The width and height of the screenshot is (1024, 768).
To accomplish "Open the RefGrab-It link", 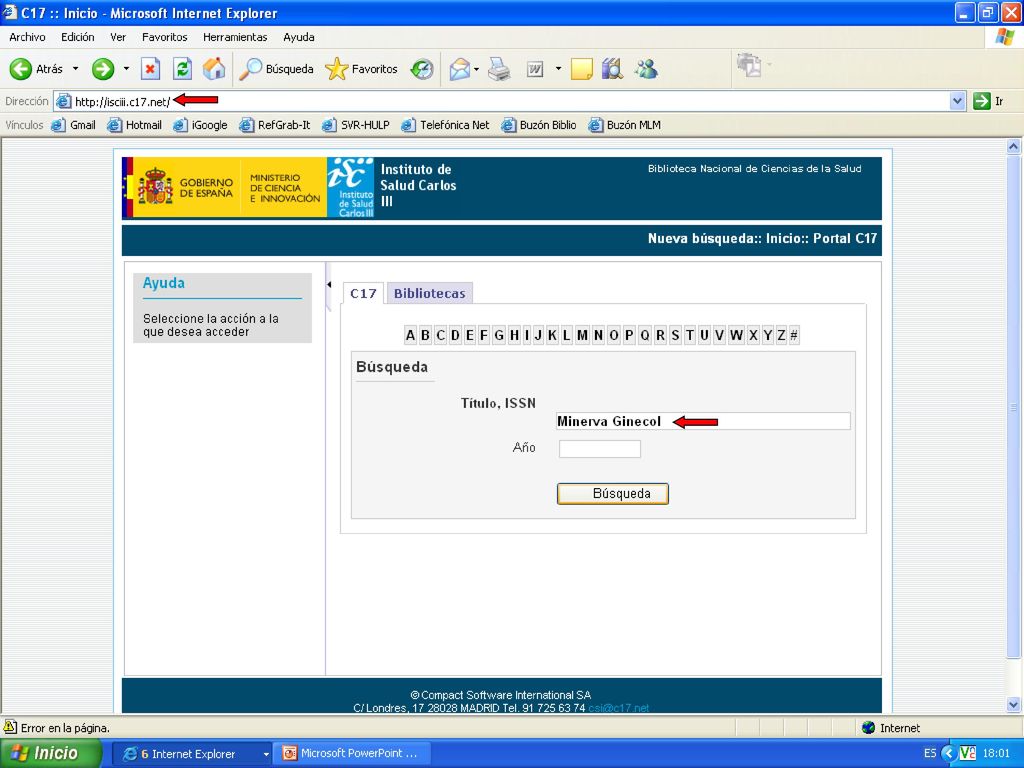I will 275,125.
